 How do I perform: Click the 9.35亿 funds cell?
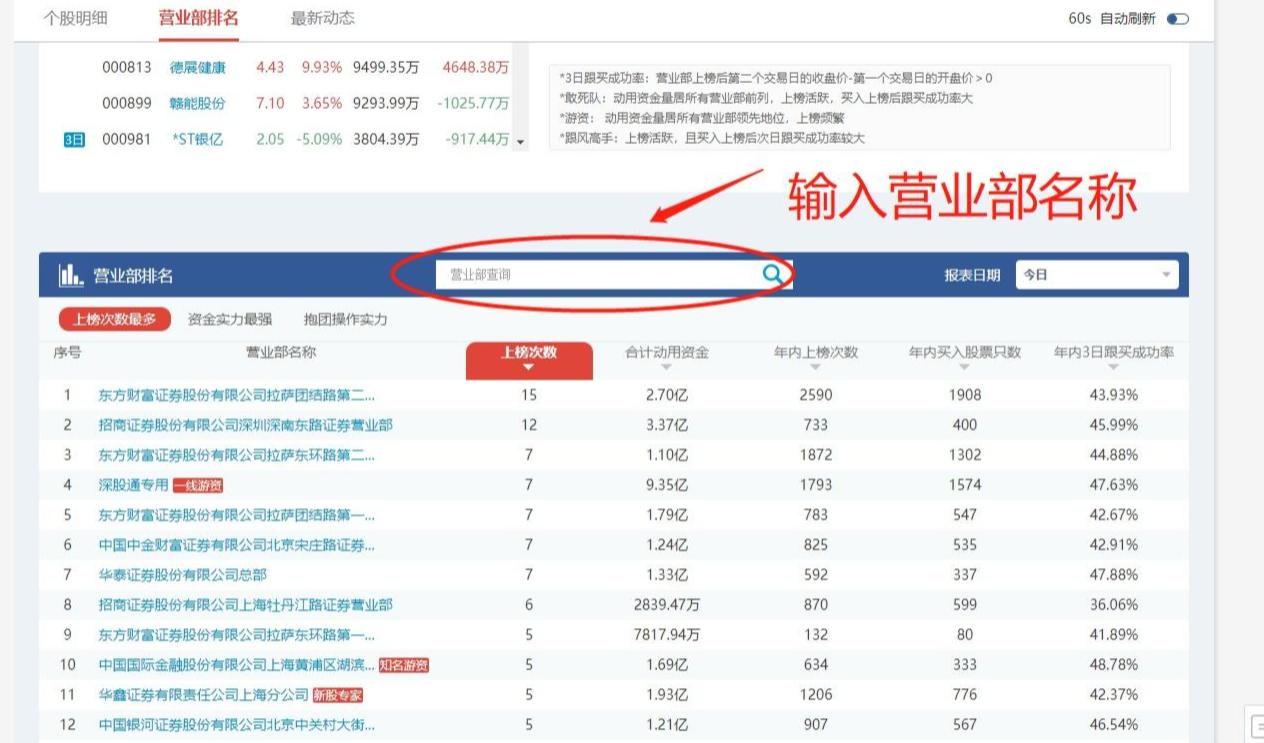coord(667,485)
